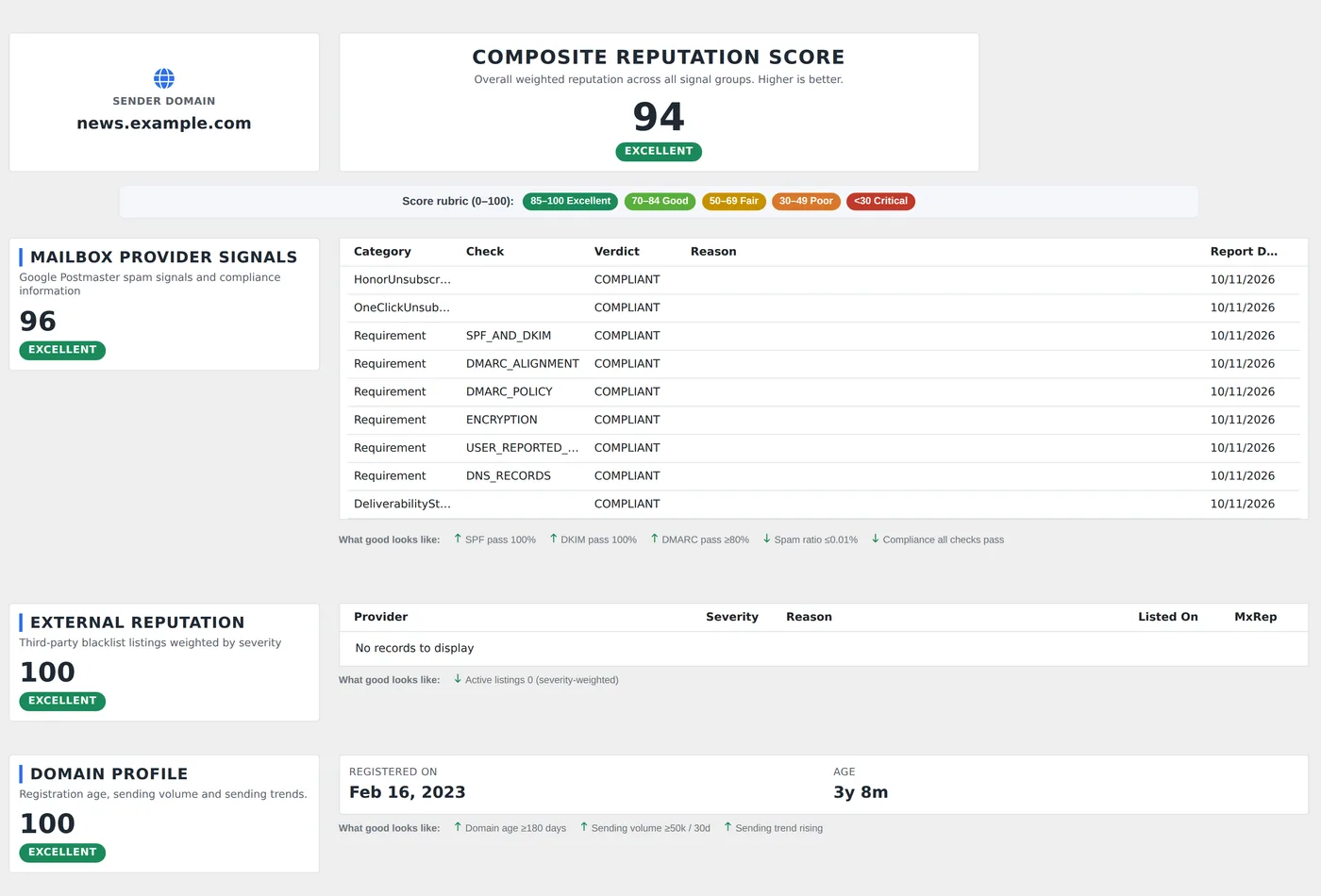
Task: Select the DMARC_POLICY check cell
Action: point(510,392)
